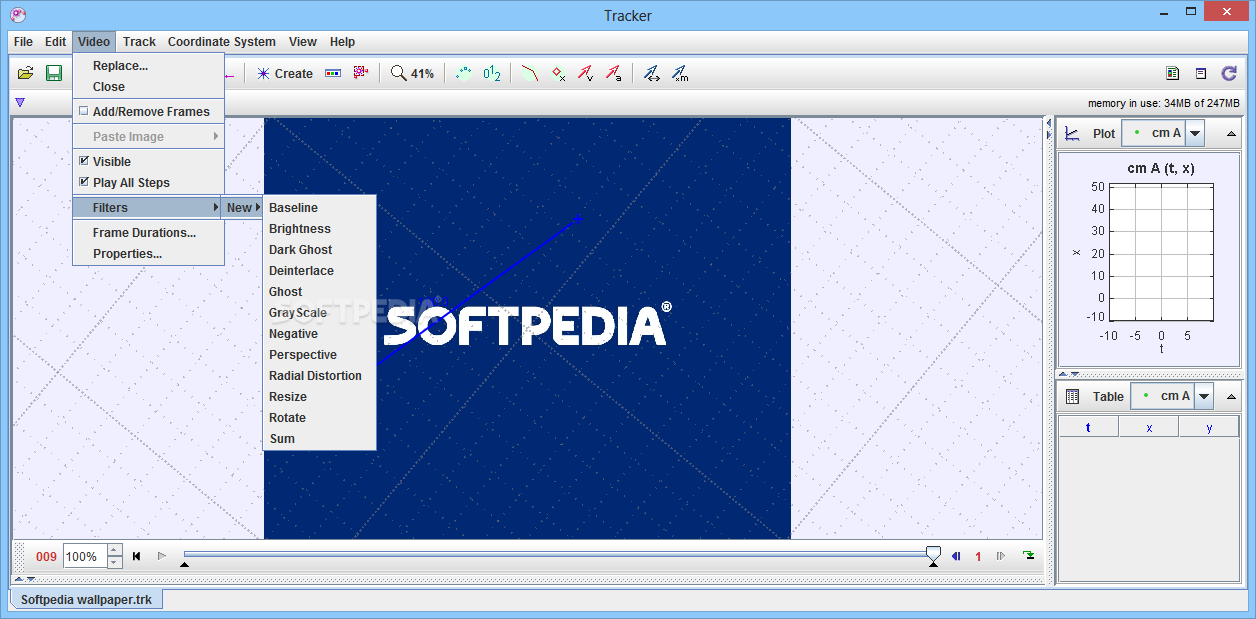Image resolution: width=1256 pixels, height=619 pixels.
Task: Click the playback rate 100% field
Action: [x=84, y=556]
